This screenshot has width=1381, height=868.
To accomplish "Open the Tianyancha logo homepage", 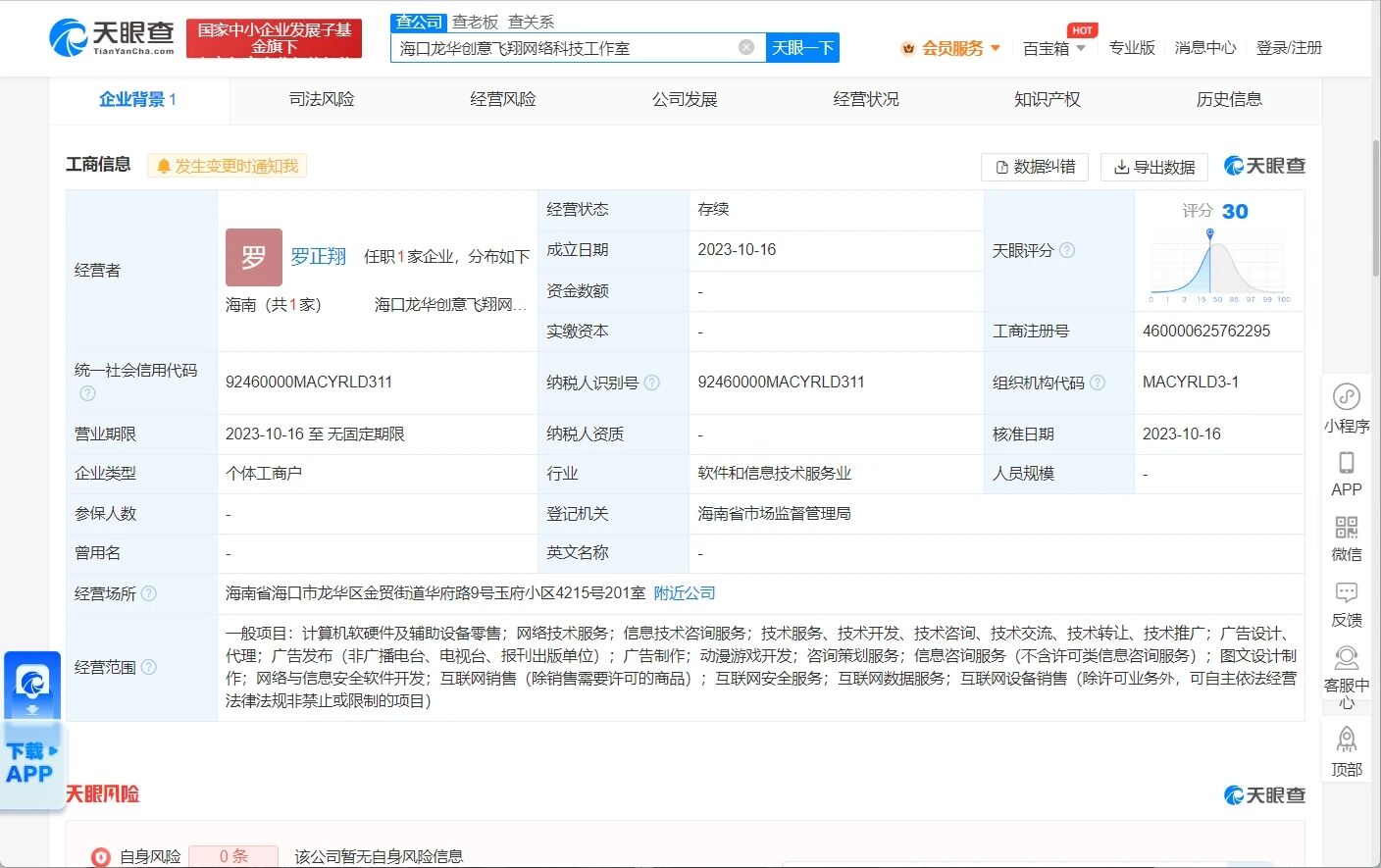I will coord(112,37).
